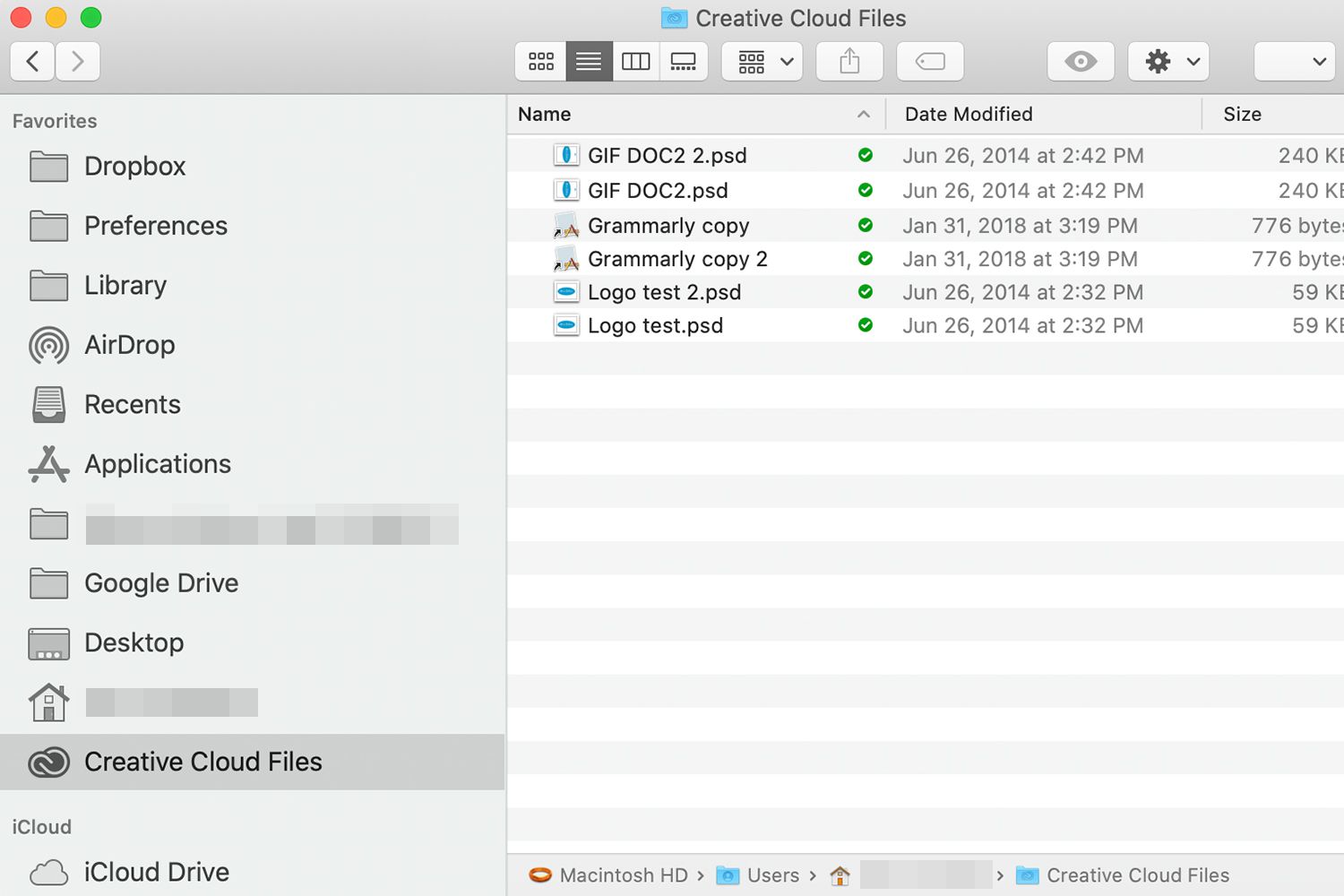This screenshot has width=1344, height=896.
Task: Go back with the left arrow button
Action: point(33,61)
